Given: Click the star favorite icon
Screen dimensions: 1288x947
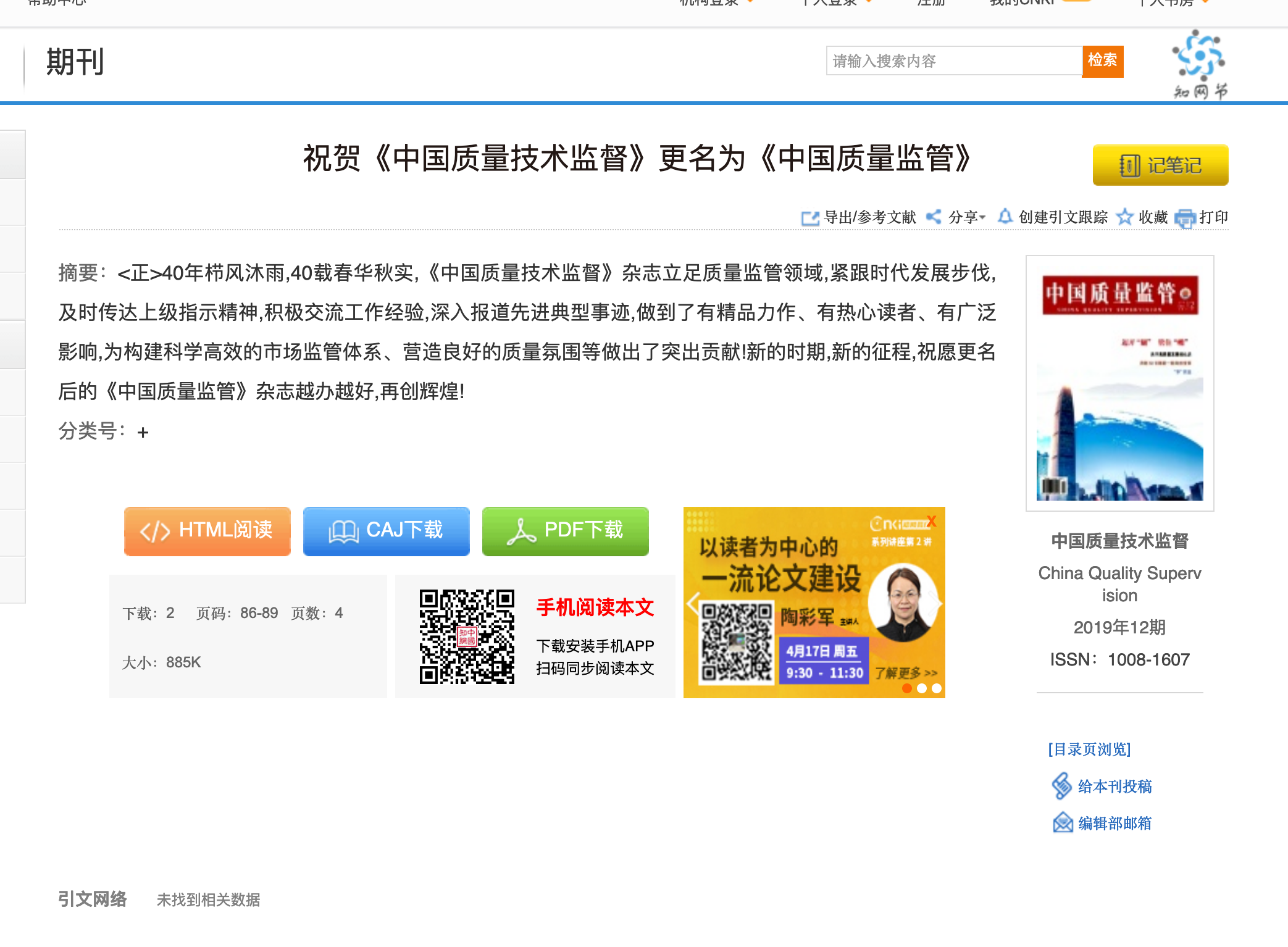Looking at the screenshot, I should pos(1125,217).
